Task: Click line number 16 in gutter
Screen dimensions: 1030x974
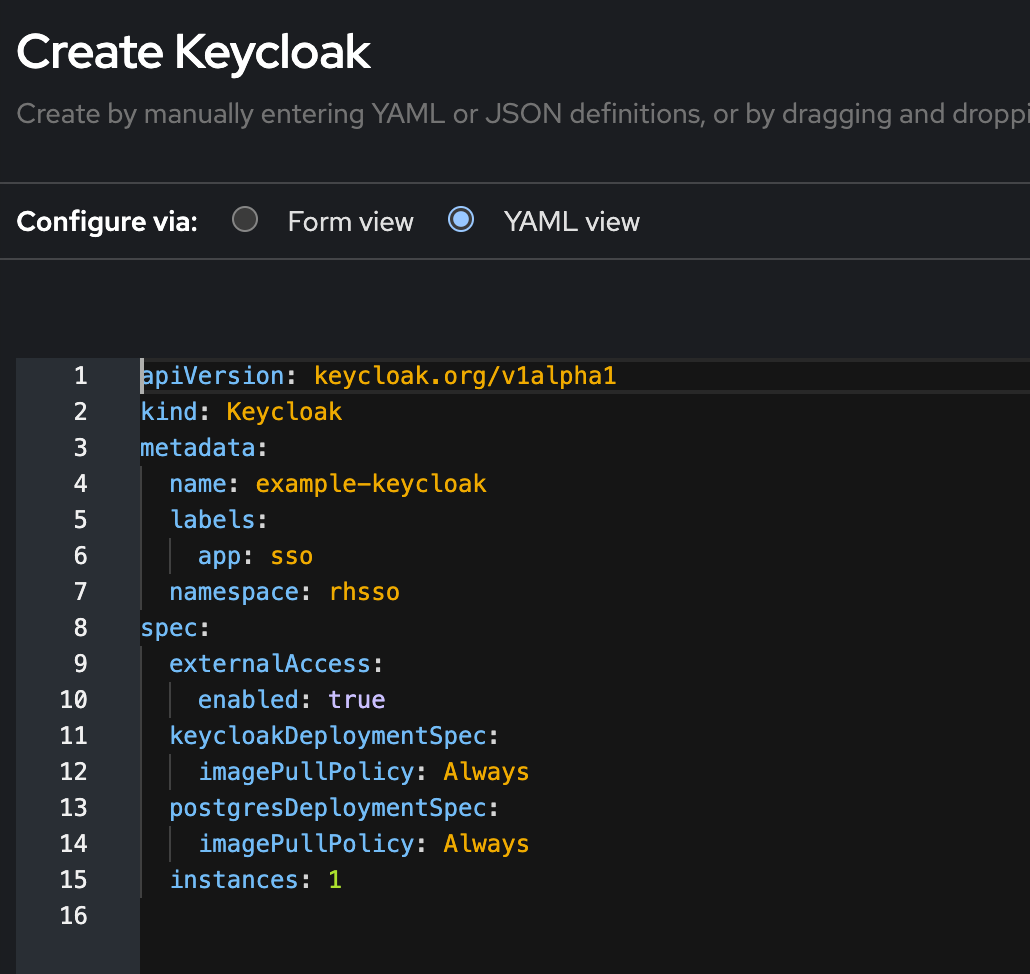Action: coord(74,916)
